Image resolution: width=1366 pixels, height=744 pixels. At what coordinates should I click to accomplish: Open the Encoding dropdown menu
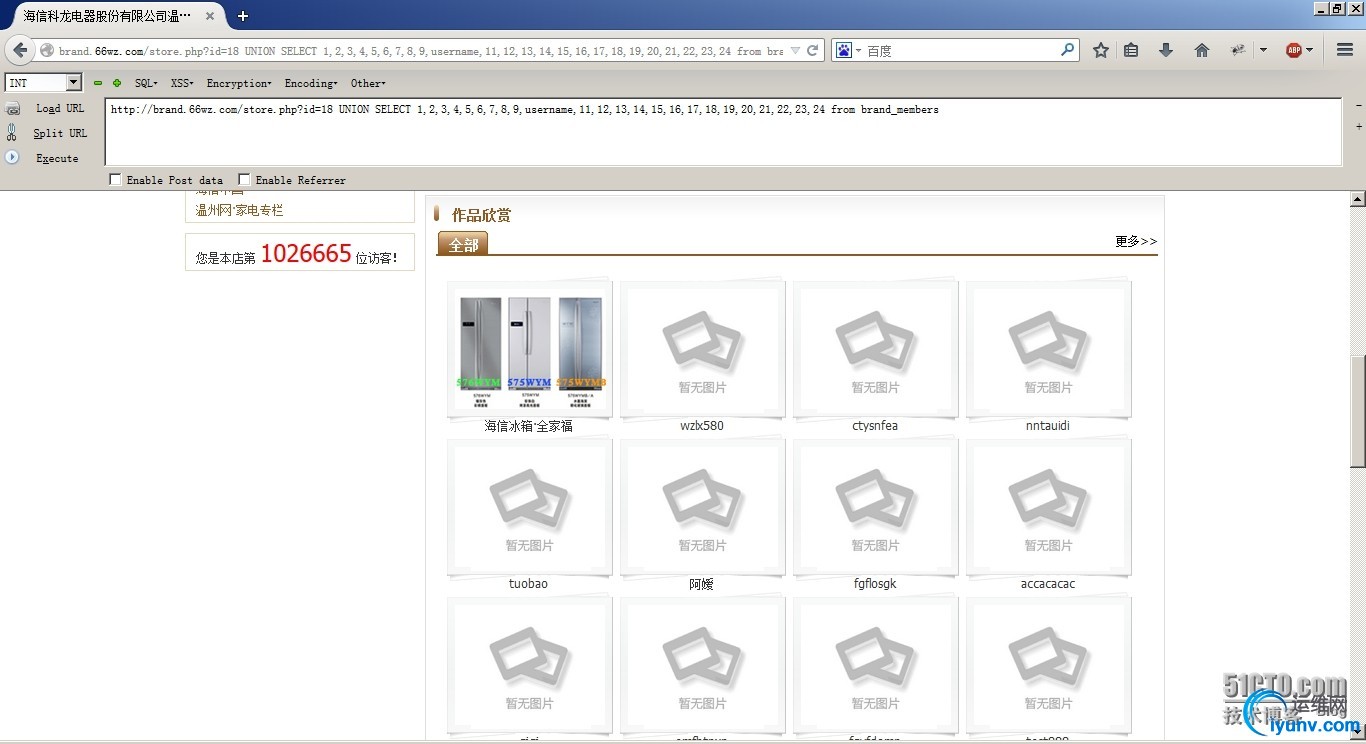pyautogui.click(x=311, y=83)
